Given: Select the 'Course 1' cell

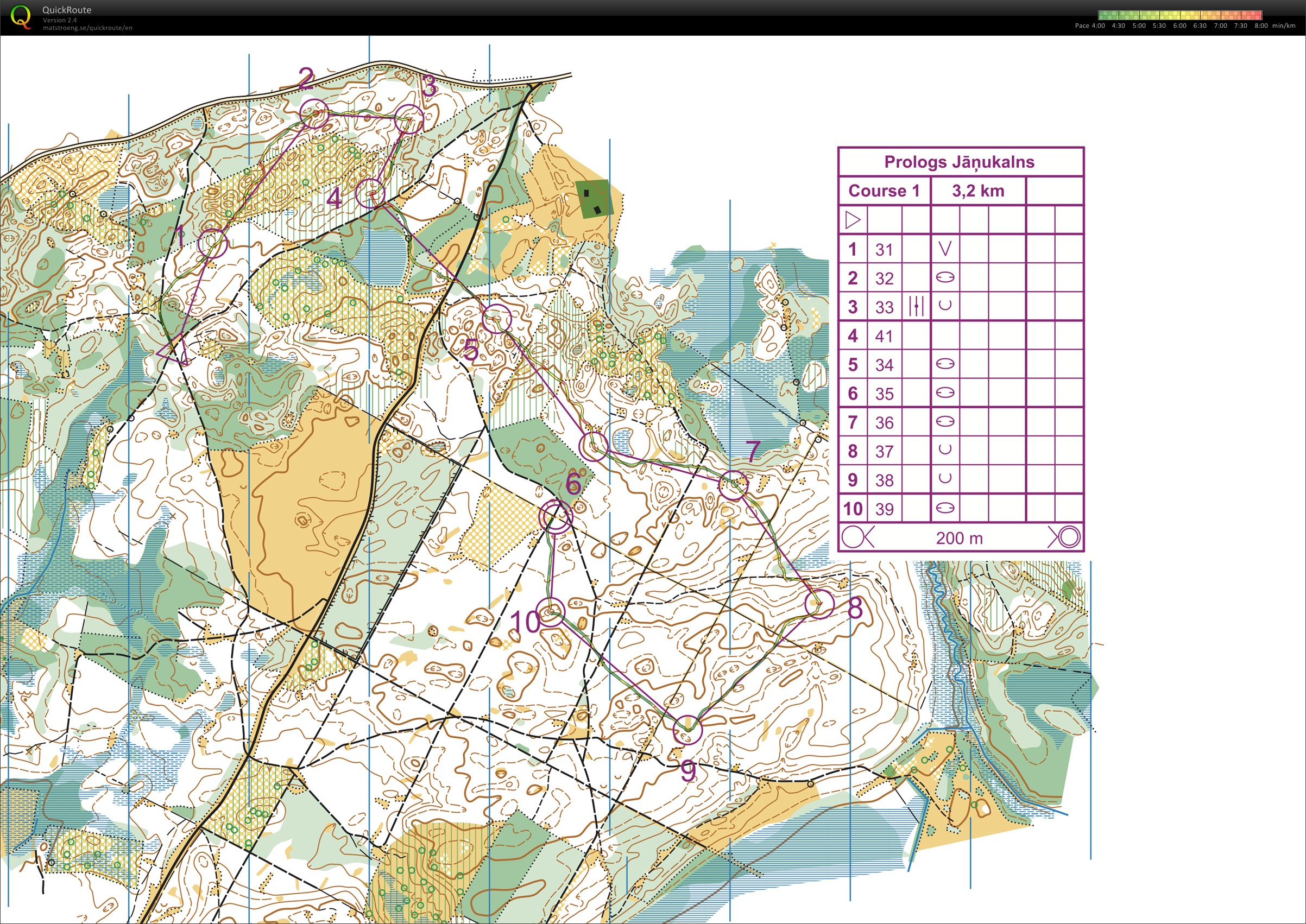Looking at the screenshot, I should pyautogui.click(x=884, y=191).
